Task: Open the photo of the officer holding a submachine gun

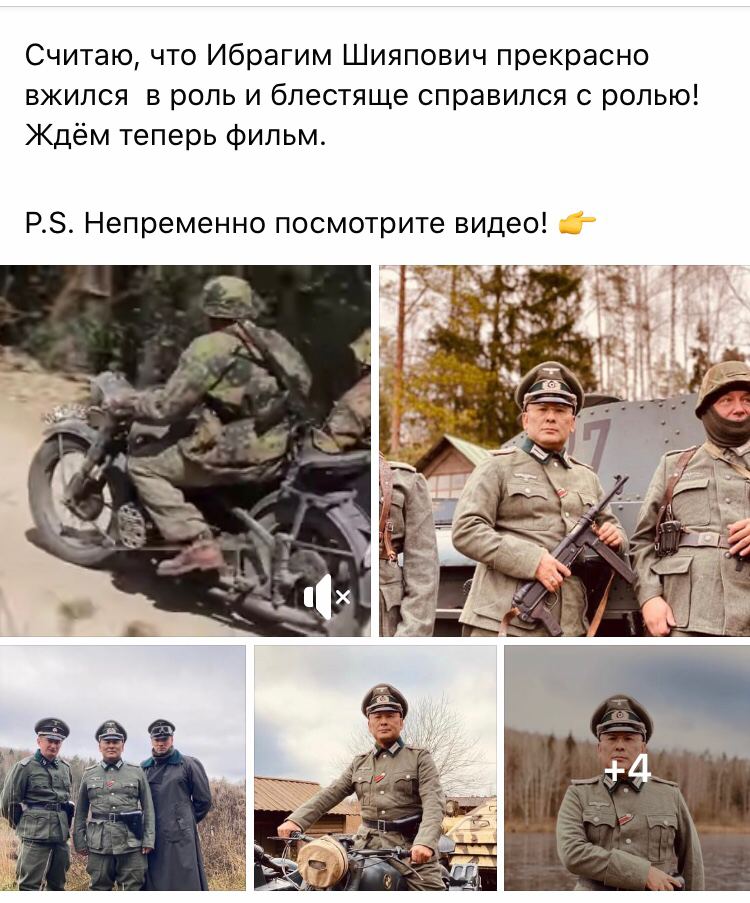Action: [x=565, y=450]
